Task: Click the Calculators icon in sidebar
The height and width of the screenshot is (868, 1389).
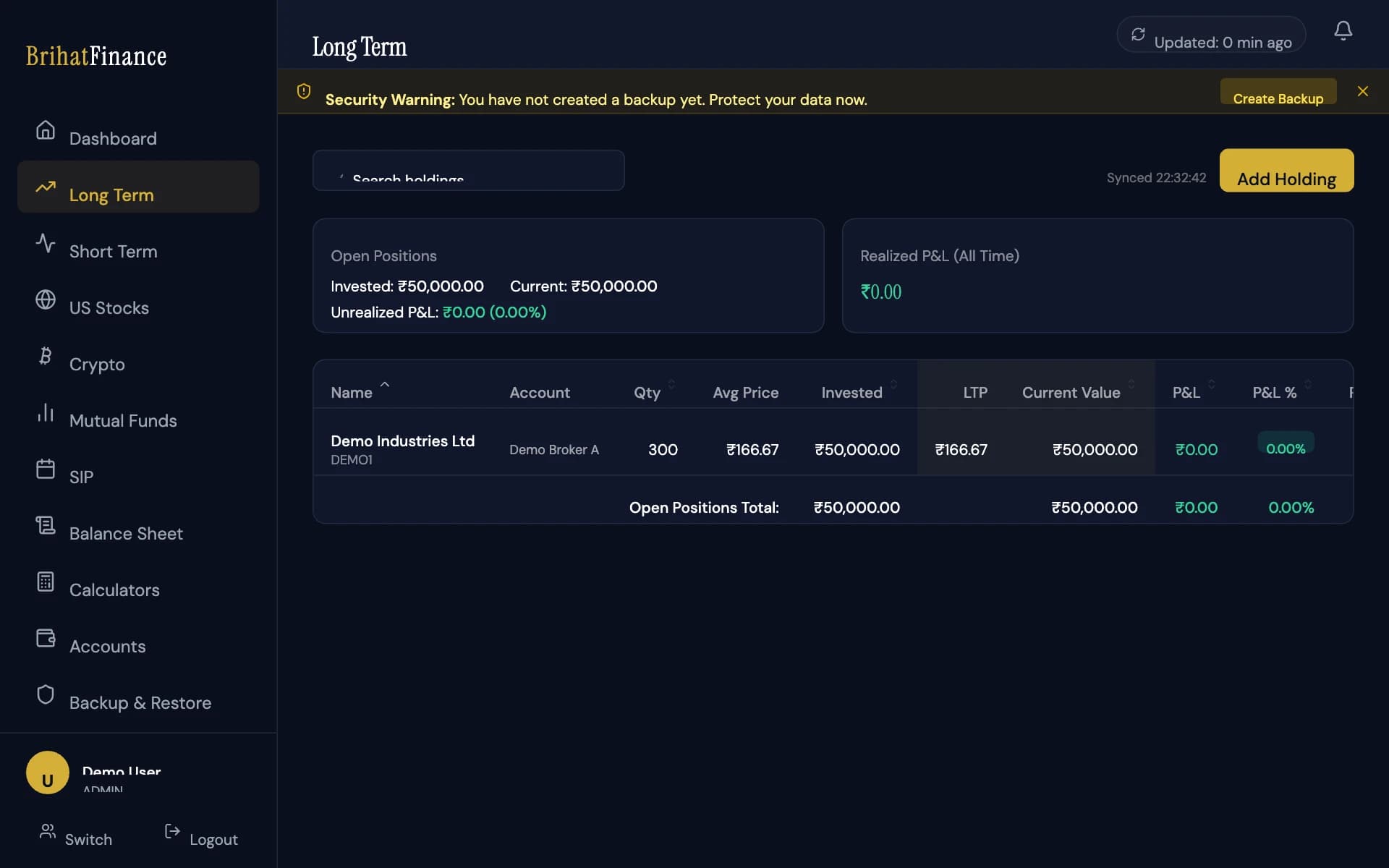Action: (x=46, y=582)
